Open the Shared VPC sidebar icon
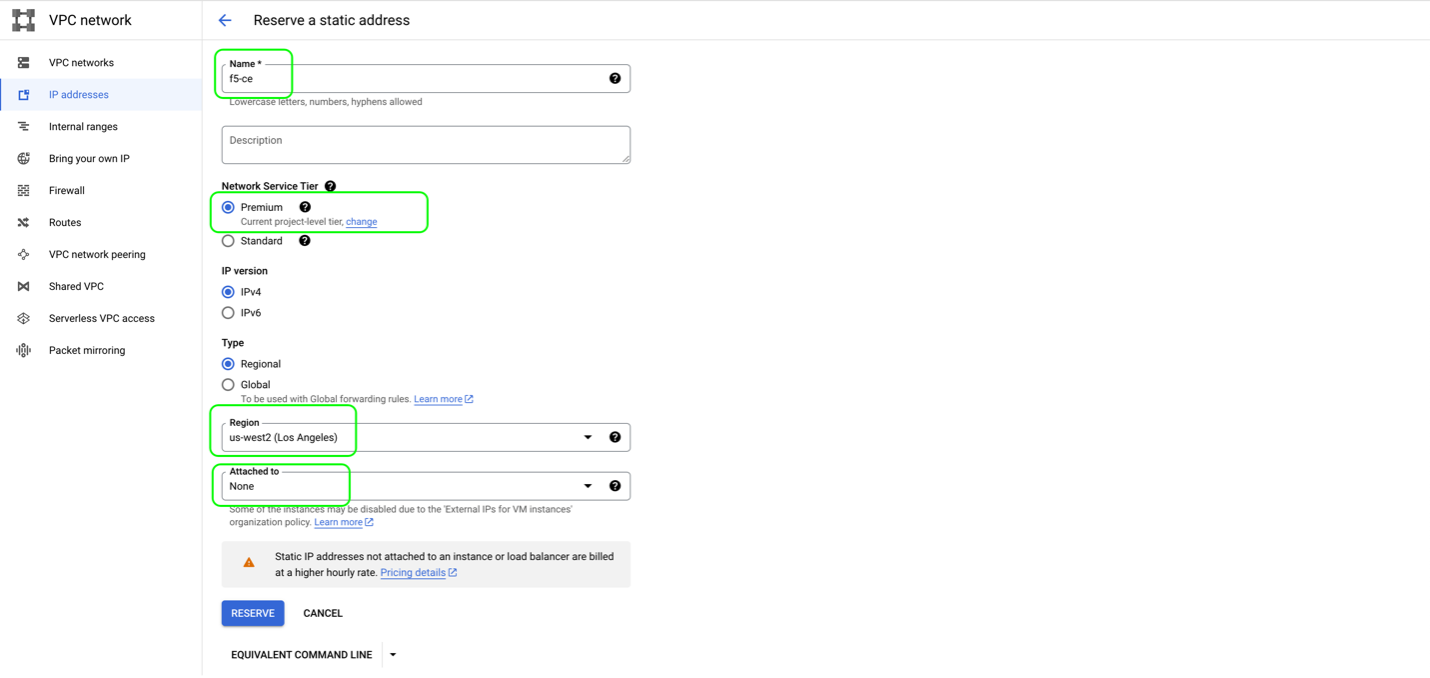The height and width of the screenshot is (678, 1430). coord(22,286)
